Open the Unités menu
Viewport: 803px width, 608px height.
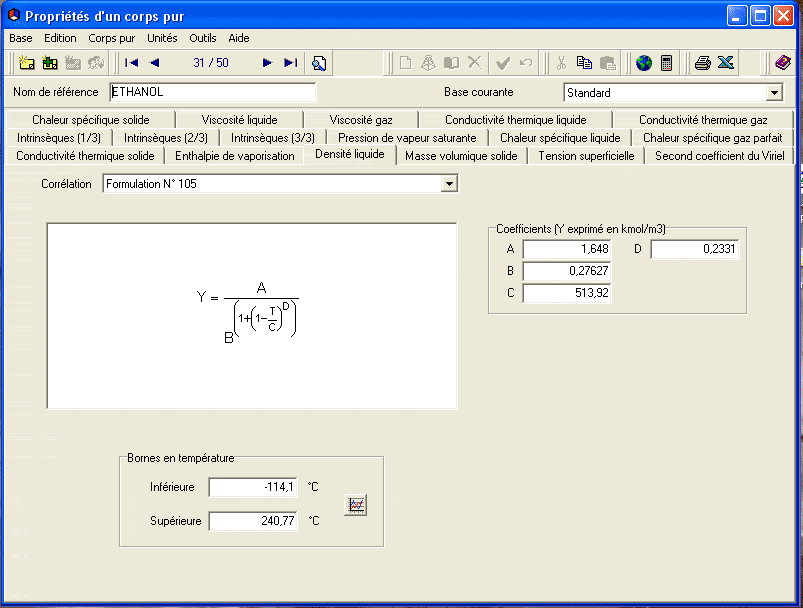162,38
